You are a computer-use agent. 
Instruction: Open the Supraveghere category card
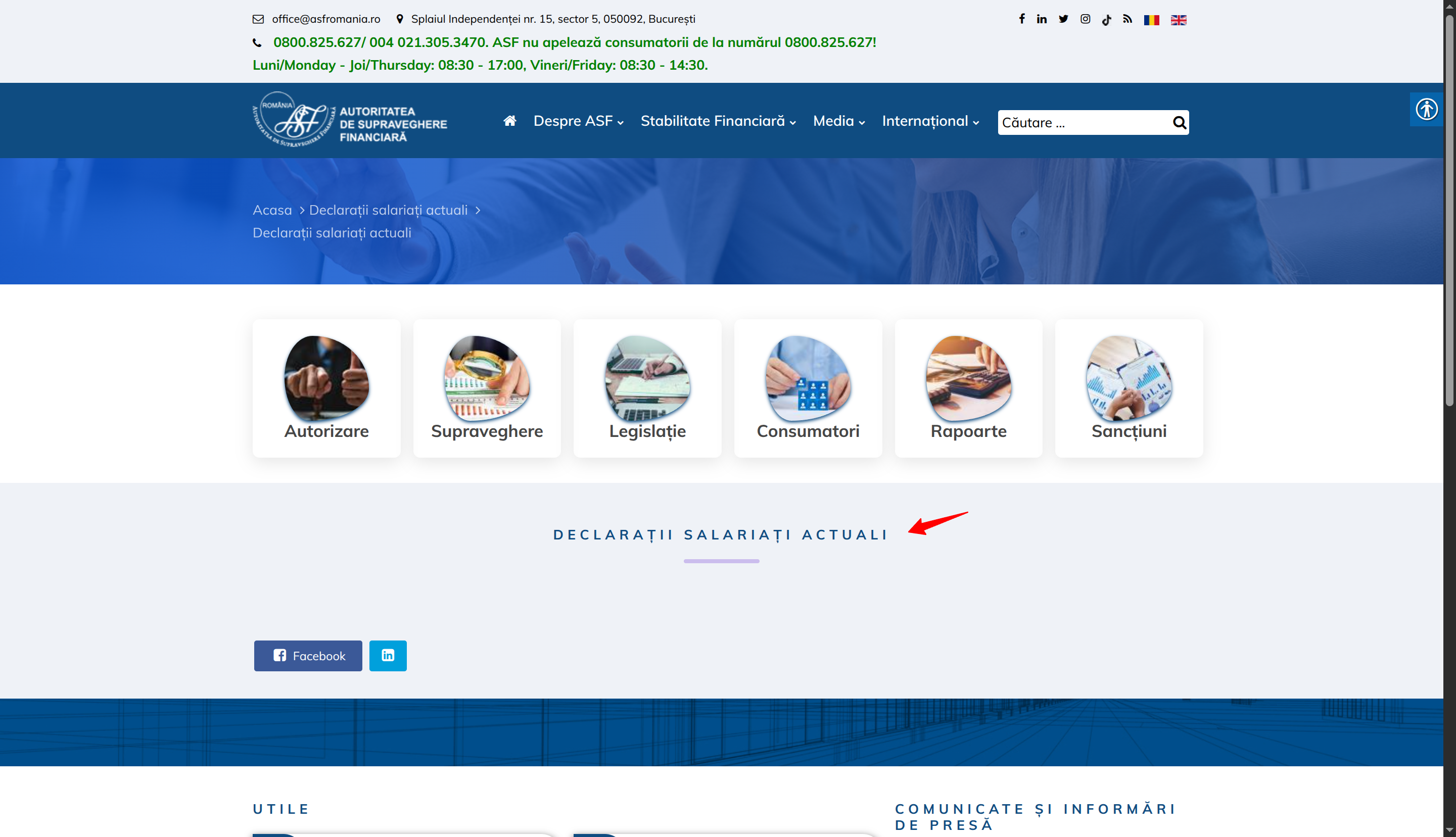487,388
